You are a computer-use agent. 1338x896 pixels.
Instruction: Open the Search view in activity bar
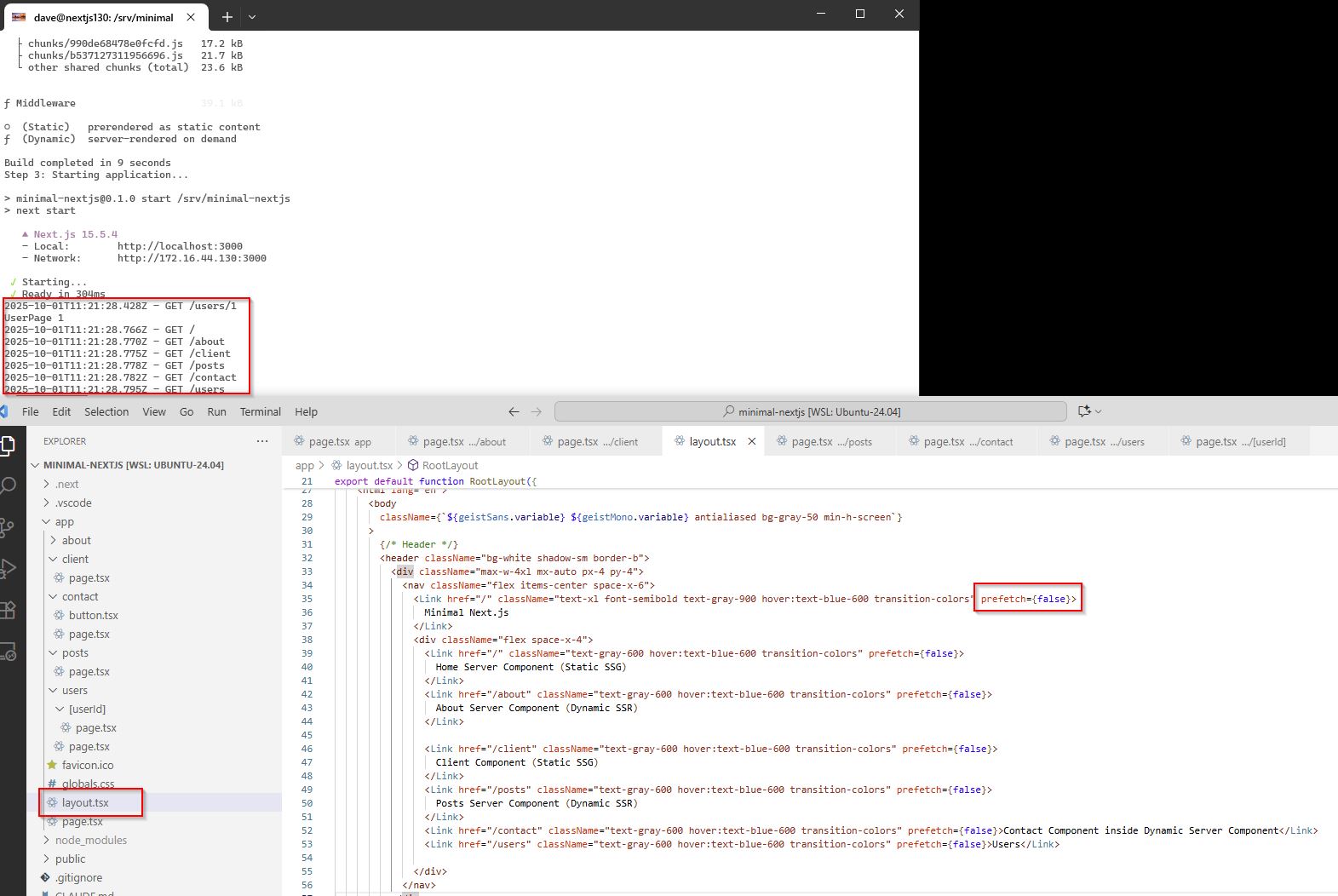coord(8,485)
